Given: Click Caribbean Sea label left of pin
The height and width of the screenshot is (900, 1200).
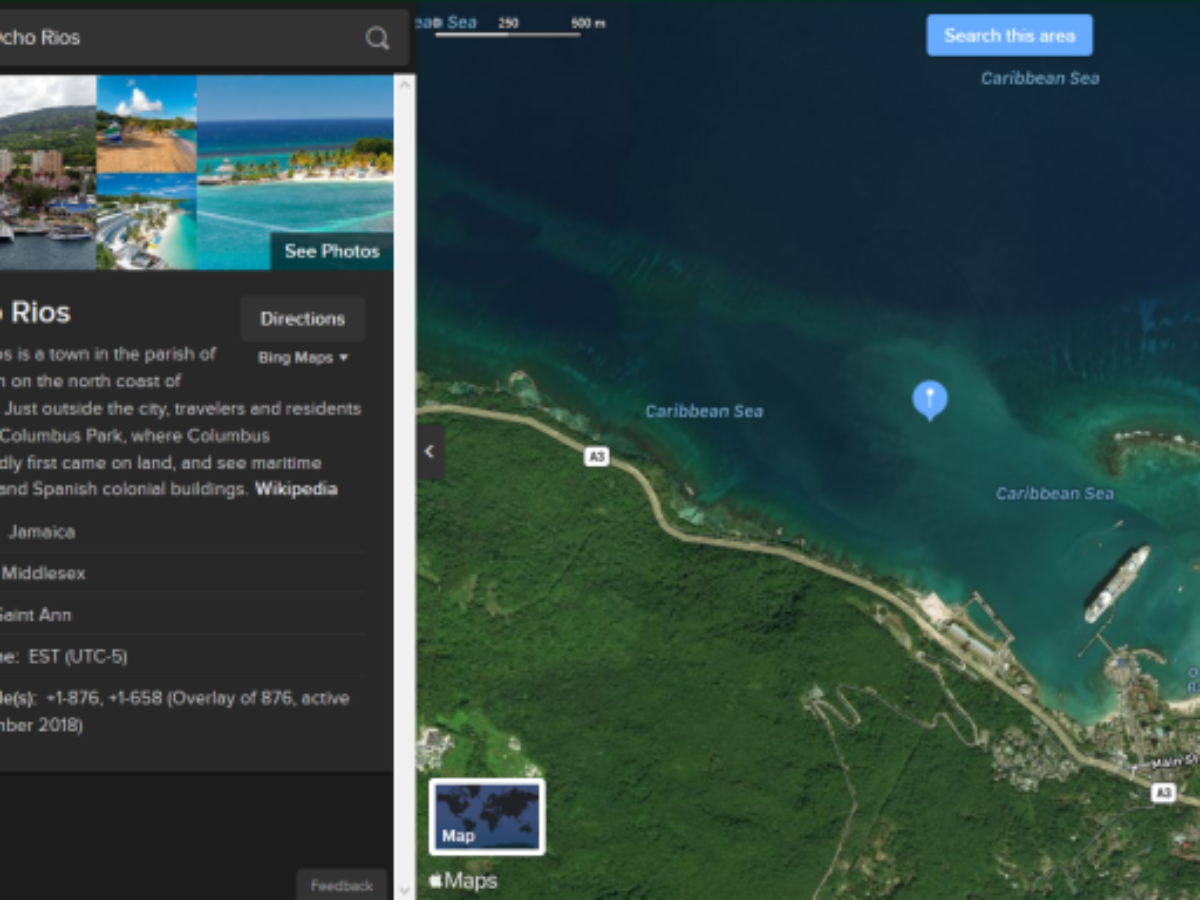Looking at the screenshot, I should coord(704,411).
